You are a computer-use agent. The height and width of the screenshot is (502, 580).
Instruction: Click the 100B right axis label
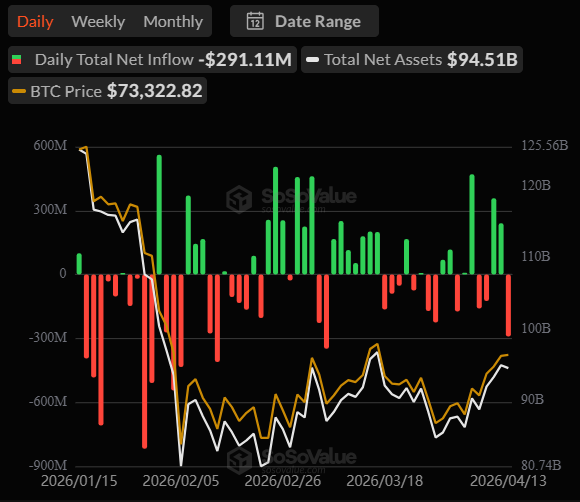pos(536,328)
